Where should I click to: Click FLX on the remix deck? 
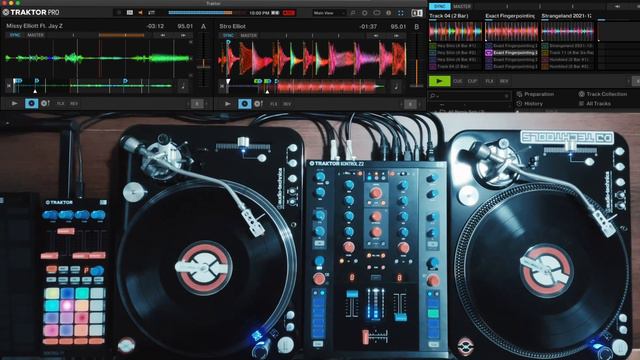489,81
